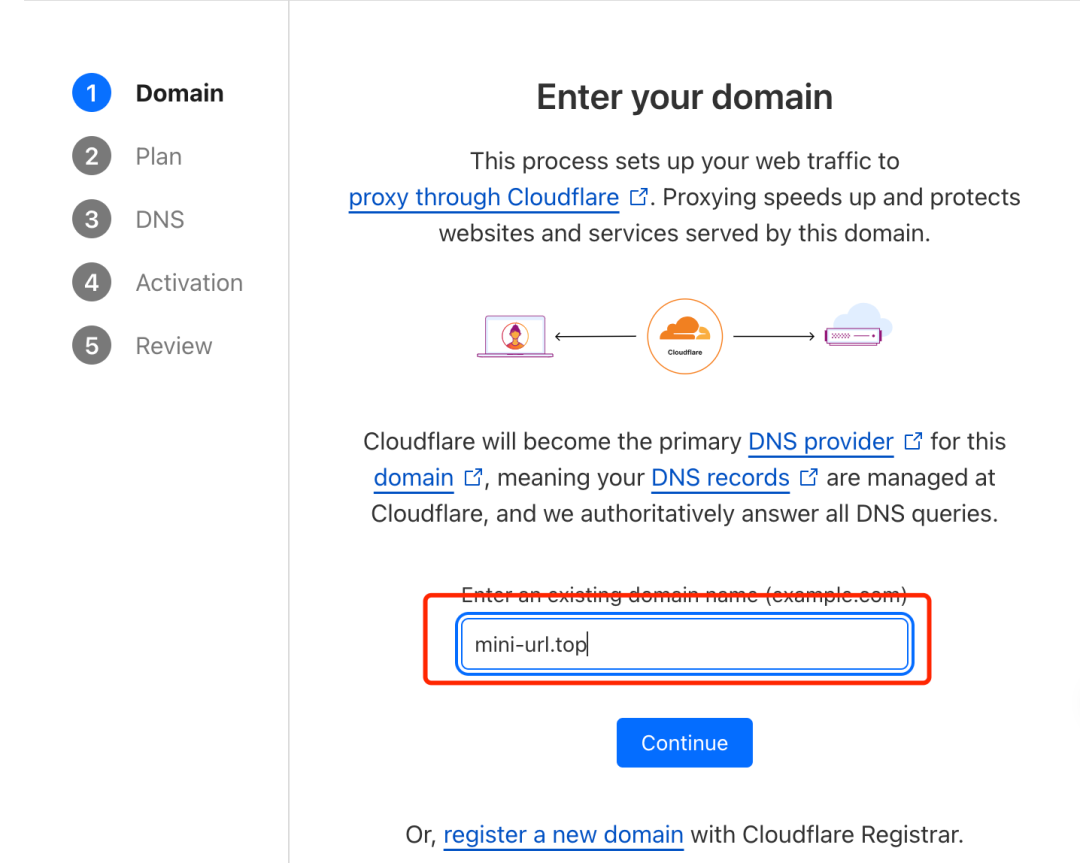This screenshot has width=1080, height=863.
Task: Click the Cloudflare logo in the diagram
Action: [685, 336]
